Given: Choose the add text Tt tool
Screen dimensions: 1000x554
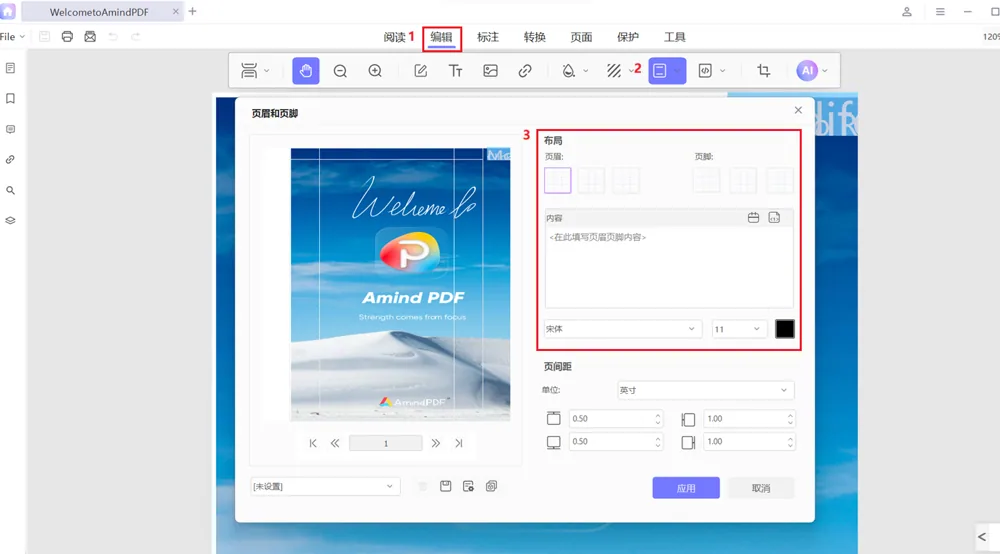Looking at the screenshot, I should pos(455,71).
